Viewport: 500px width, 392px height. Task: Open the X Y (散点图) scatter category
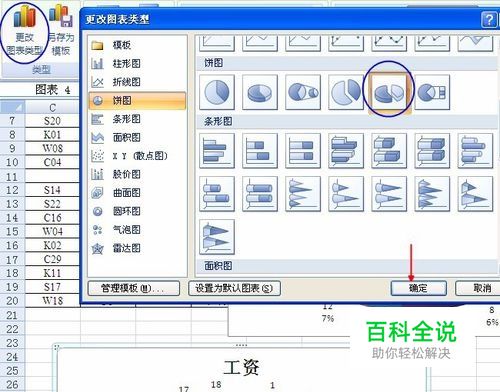coord(137,156)
